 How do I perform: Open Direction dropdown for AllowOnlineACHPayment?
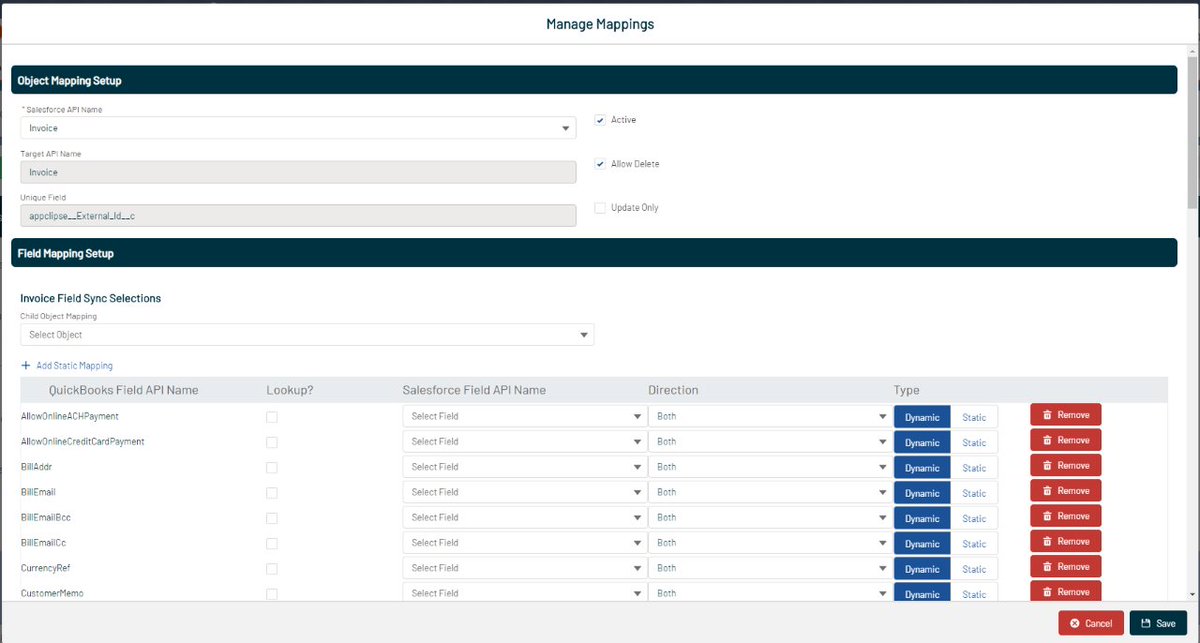tap(770, 416)
